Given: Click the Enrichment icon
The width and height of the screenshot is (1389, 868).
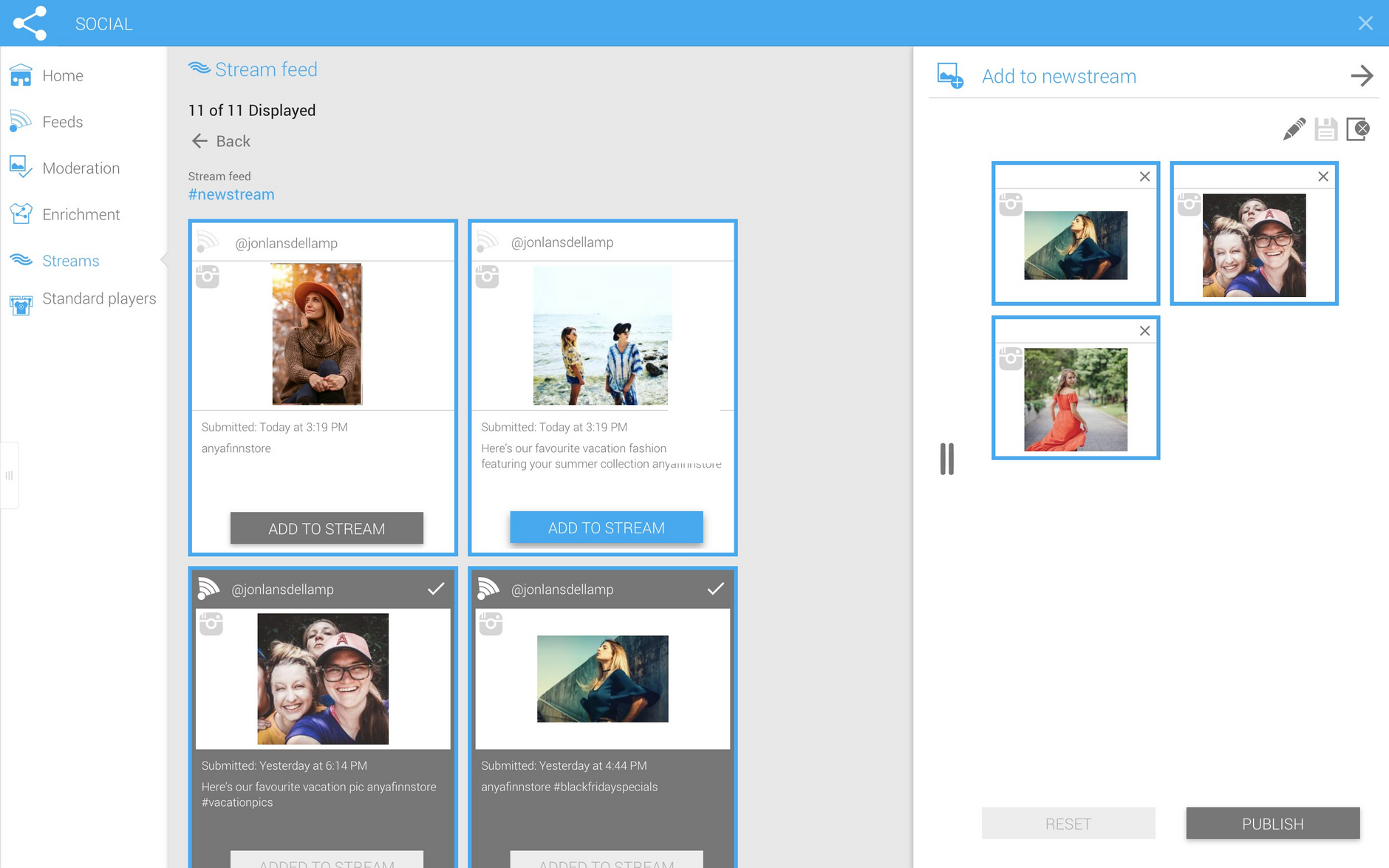Looking at the screenshot, I should (21, 213).
